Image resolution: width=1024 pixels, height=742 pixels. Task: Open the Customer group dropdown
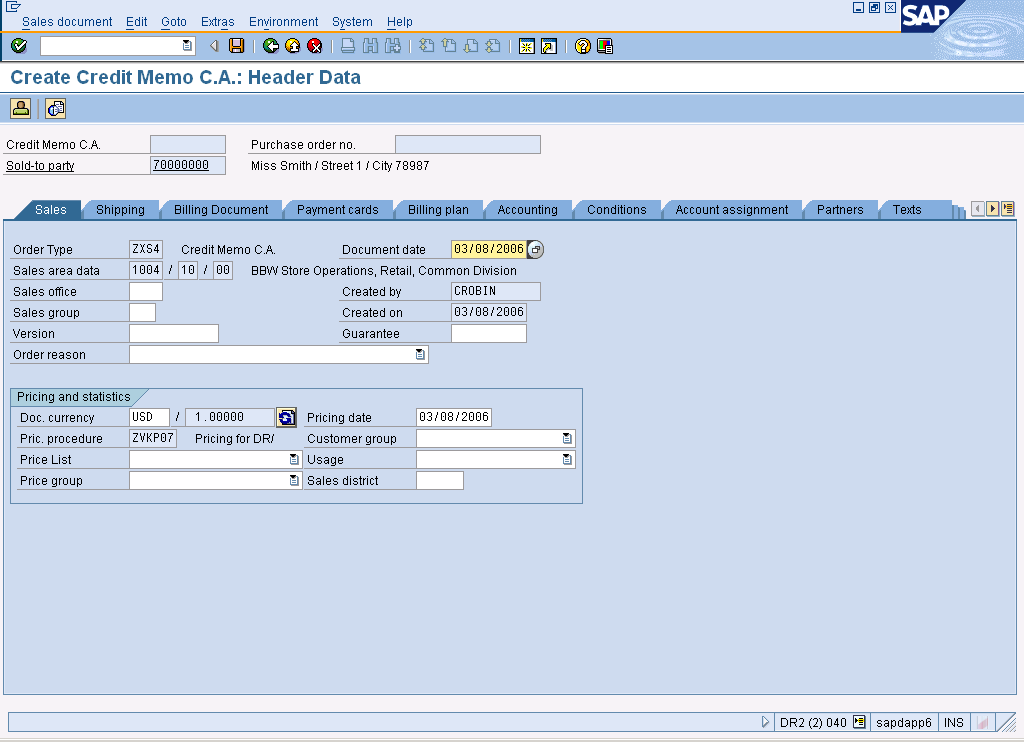pos(567,438)
